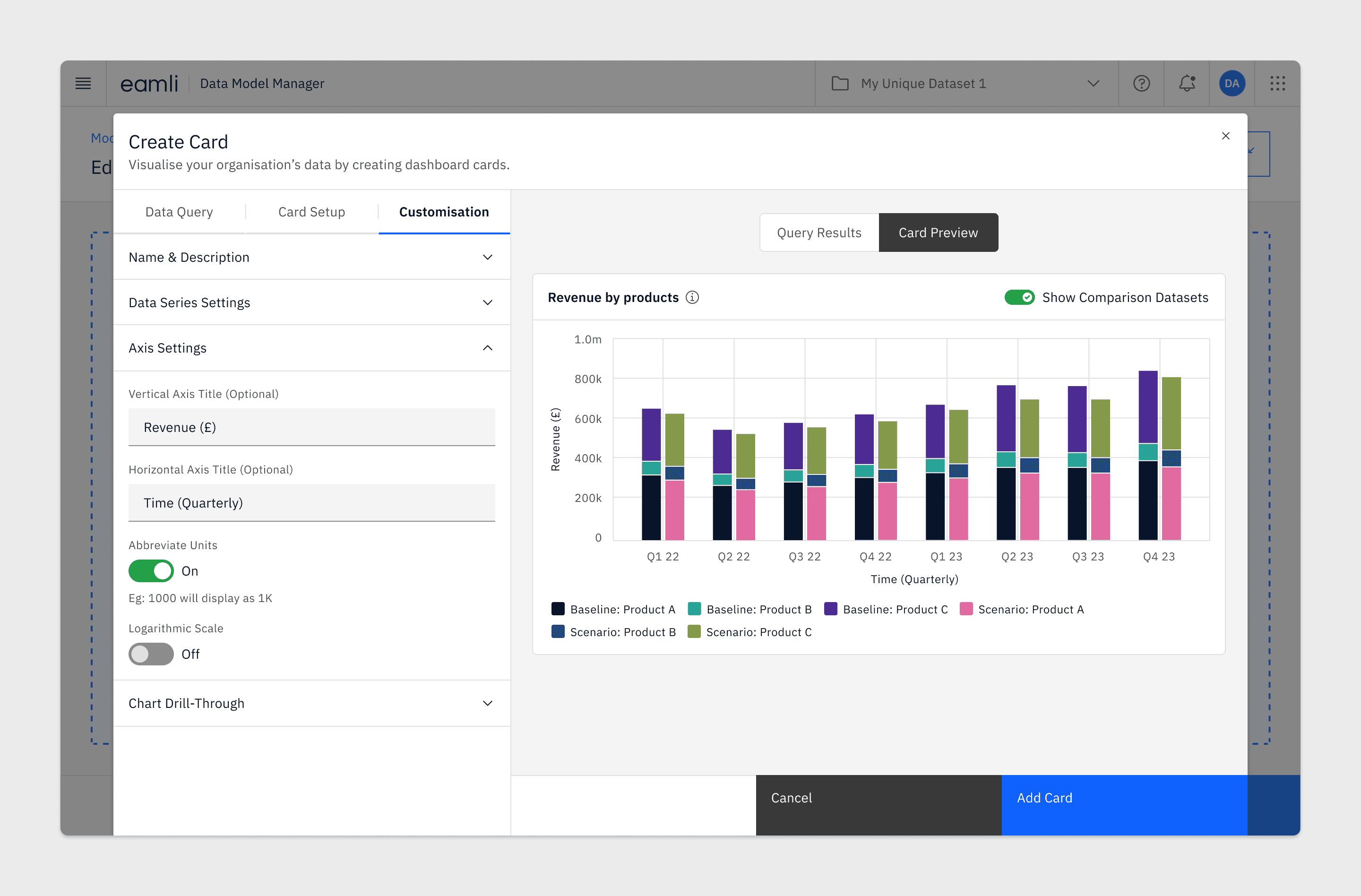
Task: Click the Vertical Axis Title input field
Action: coord(311,427)
